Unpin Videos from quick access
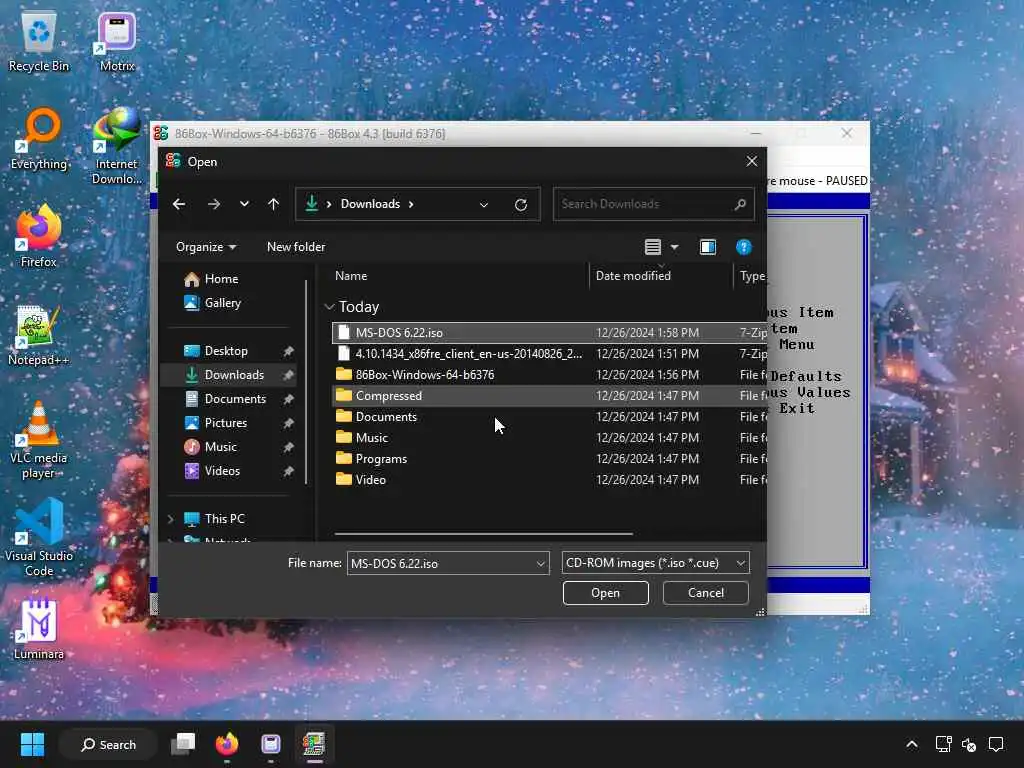This screenshot has height=768, width=1024. [x=288, y=471]
